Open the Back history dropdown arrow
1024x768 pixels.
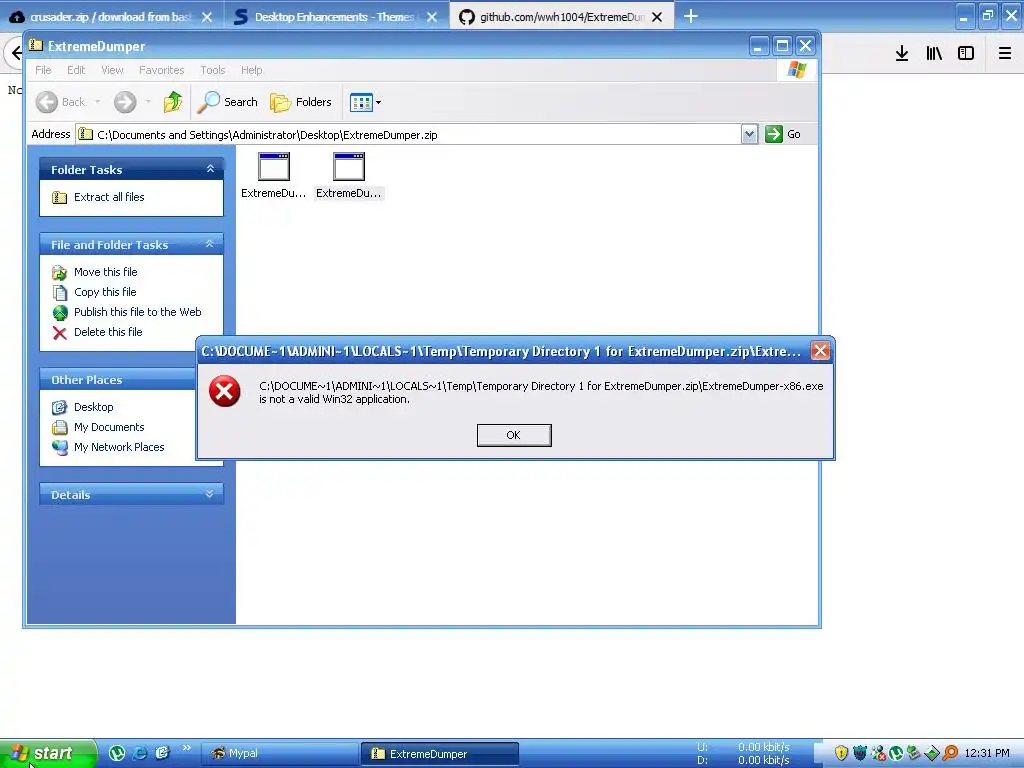(x=97, y=102)
